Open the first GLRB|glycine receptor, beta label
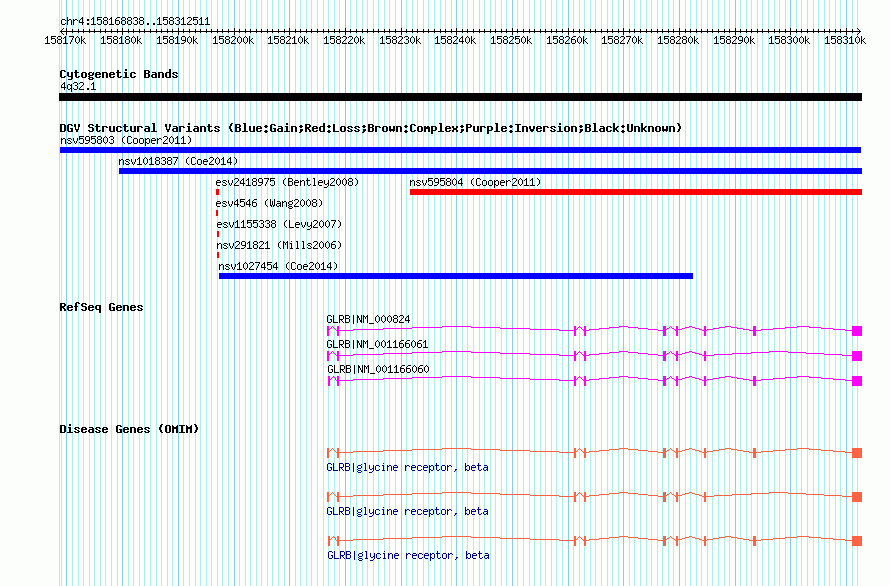The width and height of the screenshot is (890, 586). (408, 467)
